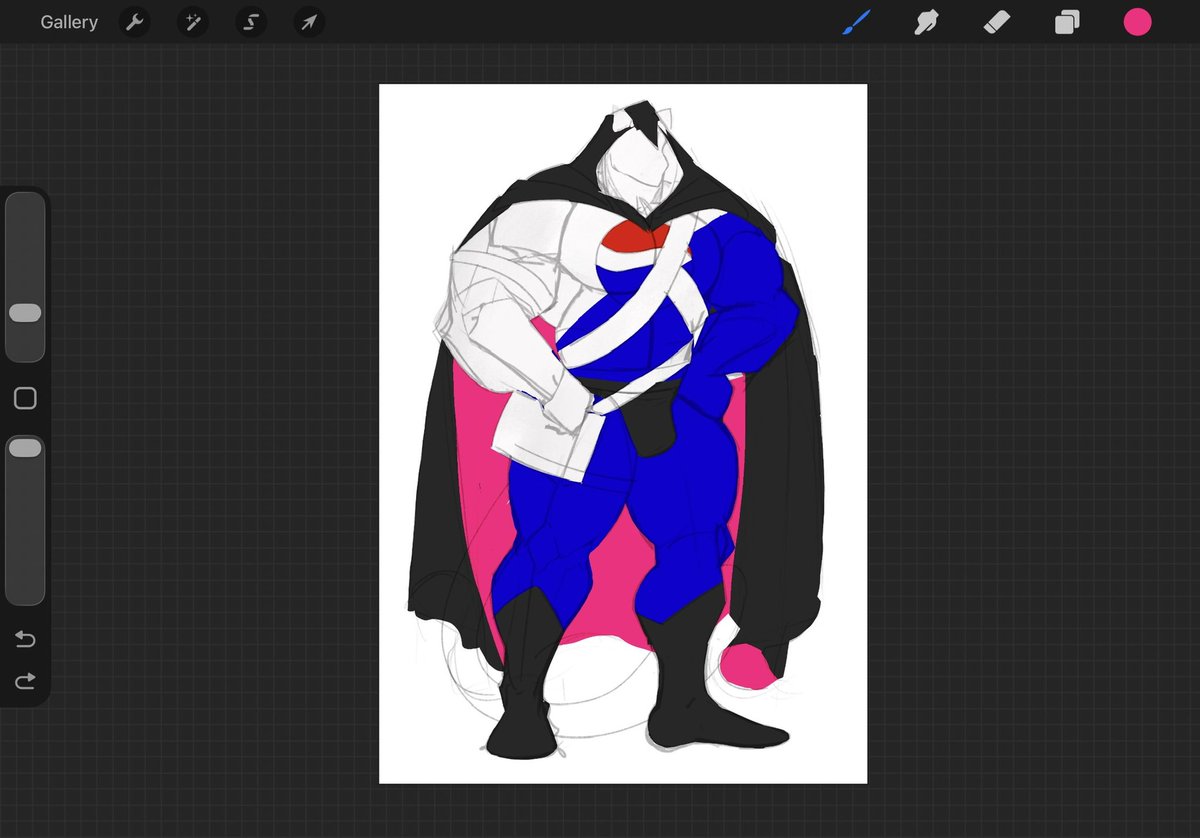
Task: Open the Layers panel
Action: [x=1067, y=22]
